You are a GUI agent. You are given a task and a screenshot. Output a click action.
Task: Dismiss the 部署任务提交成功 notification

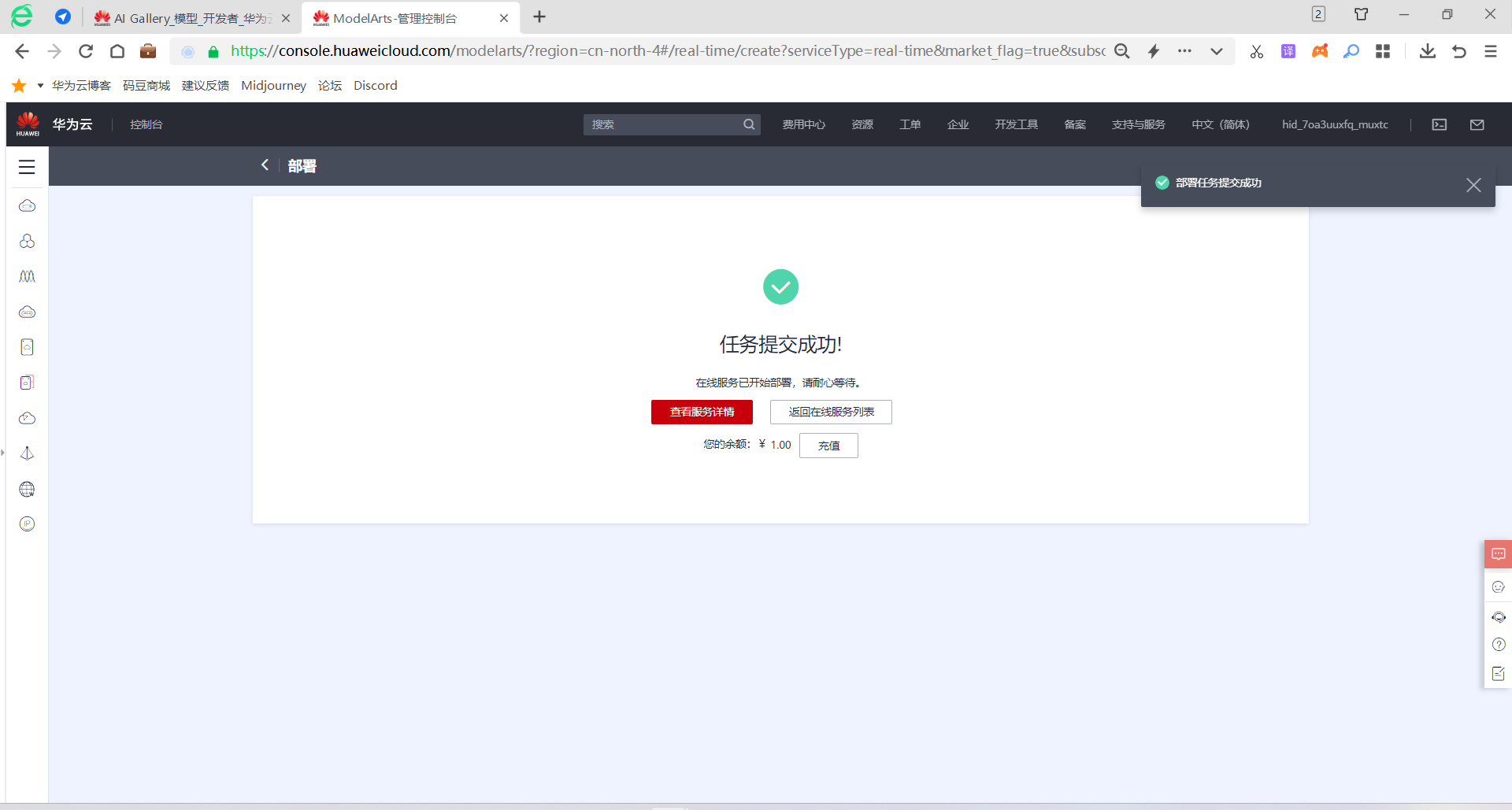click(1473, 185)
